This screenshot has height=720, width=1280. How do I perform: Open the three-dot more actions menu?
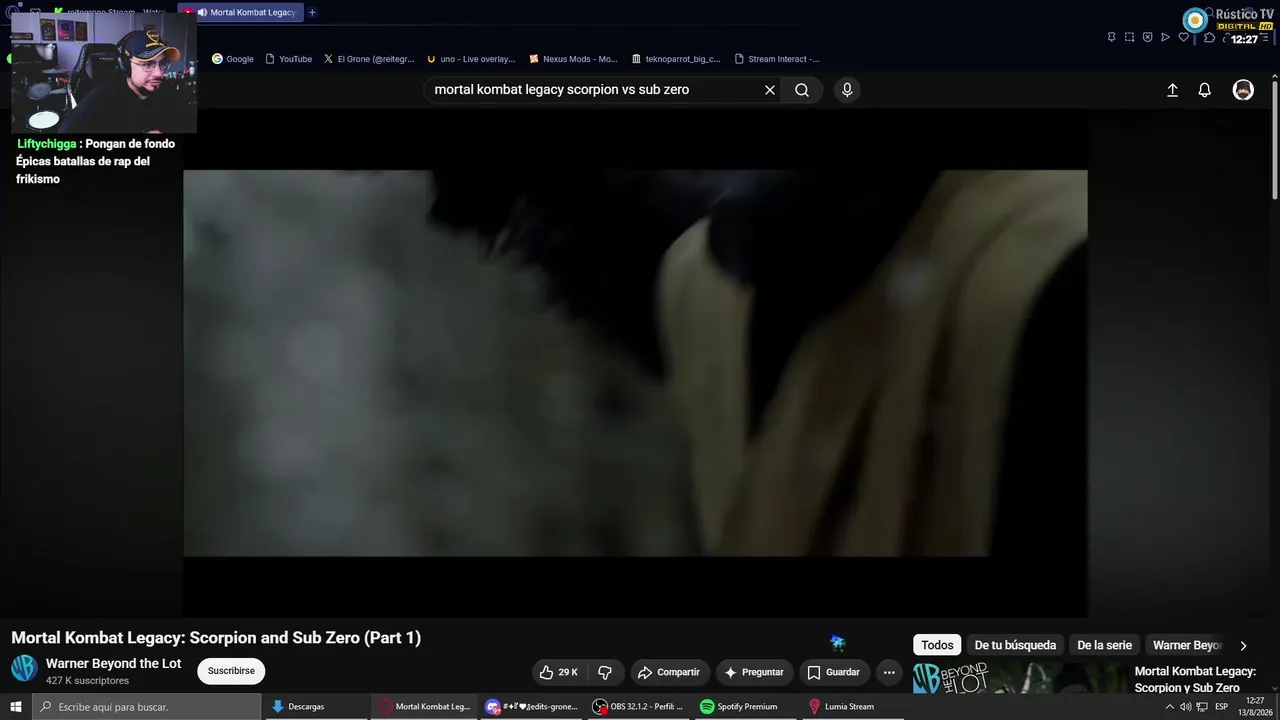pos(889,672)
